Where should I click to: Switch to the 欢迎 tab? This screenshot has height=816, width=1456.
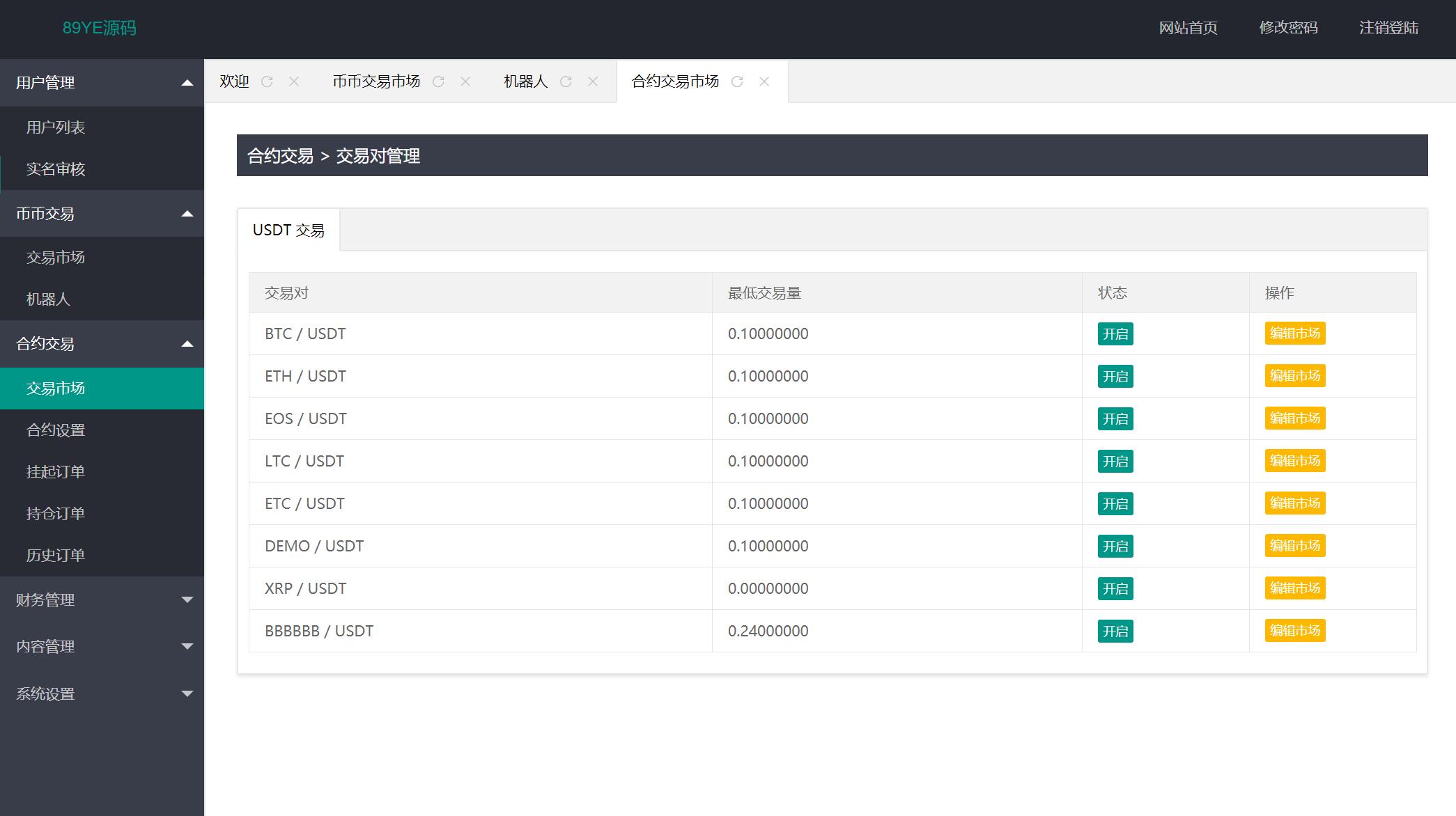pos(234,81)
